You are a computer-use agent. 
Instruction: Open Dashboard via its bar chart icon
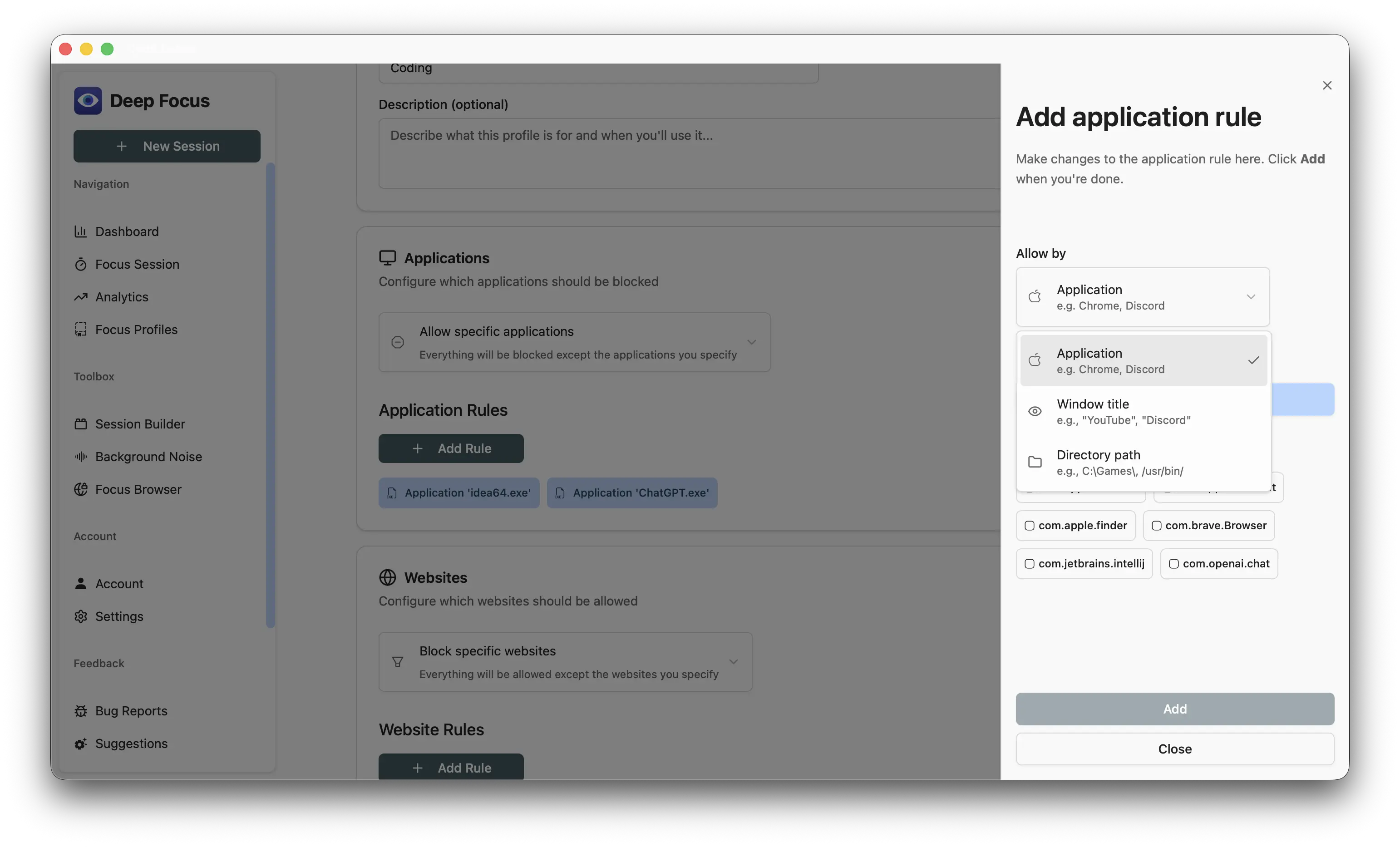[81, 232]
